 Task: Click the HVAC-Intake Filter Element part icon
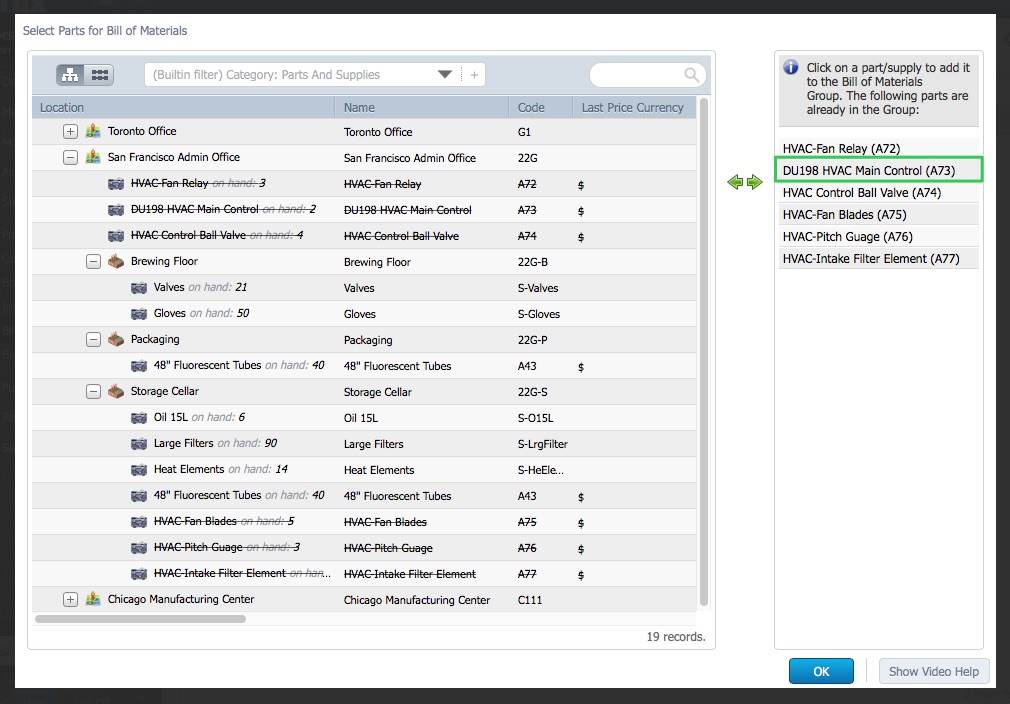pyautogui.click(x=139, y=573)
